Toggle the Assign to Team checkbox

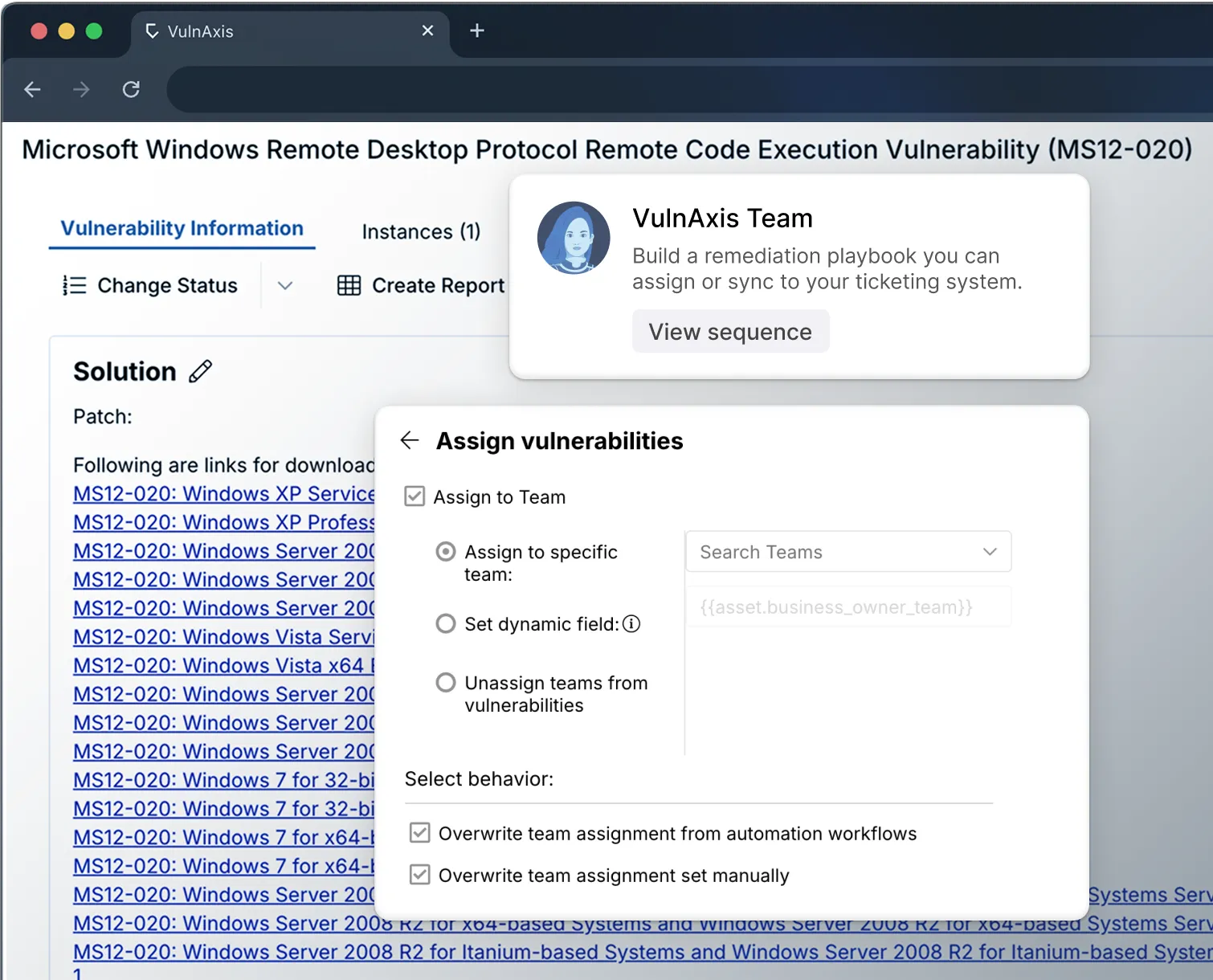click(x=415, y=496)
